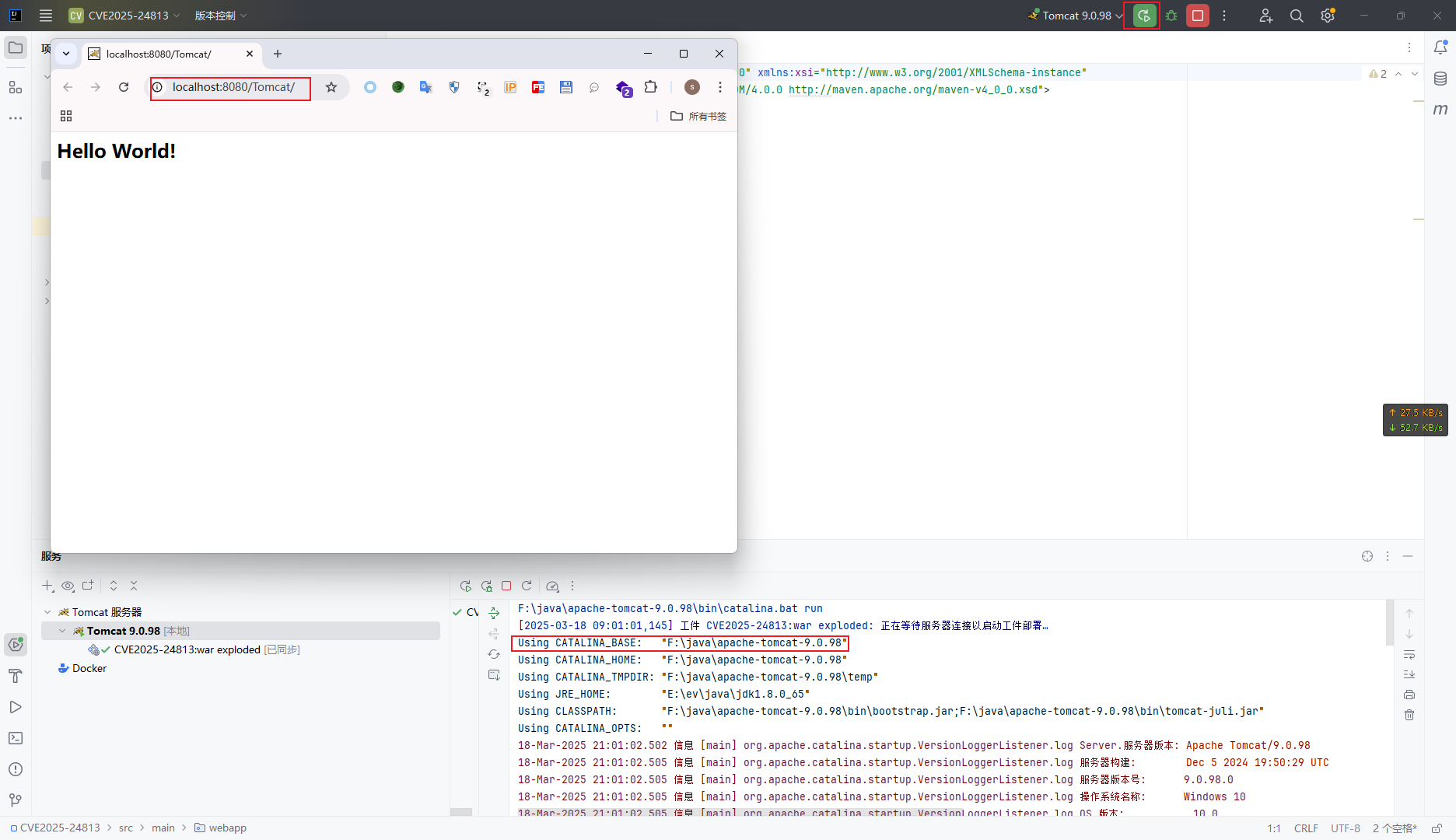The height and width of the screenshot is (840, 1456).
Task: Toggle read-only lock icon in status bar
Action: coord(1437,828)
